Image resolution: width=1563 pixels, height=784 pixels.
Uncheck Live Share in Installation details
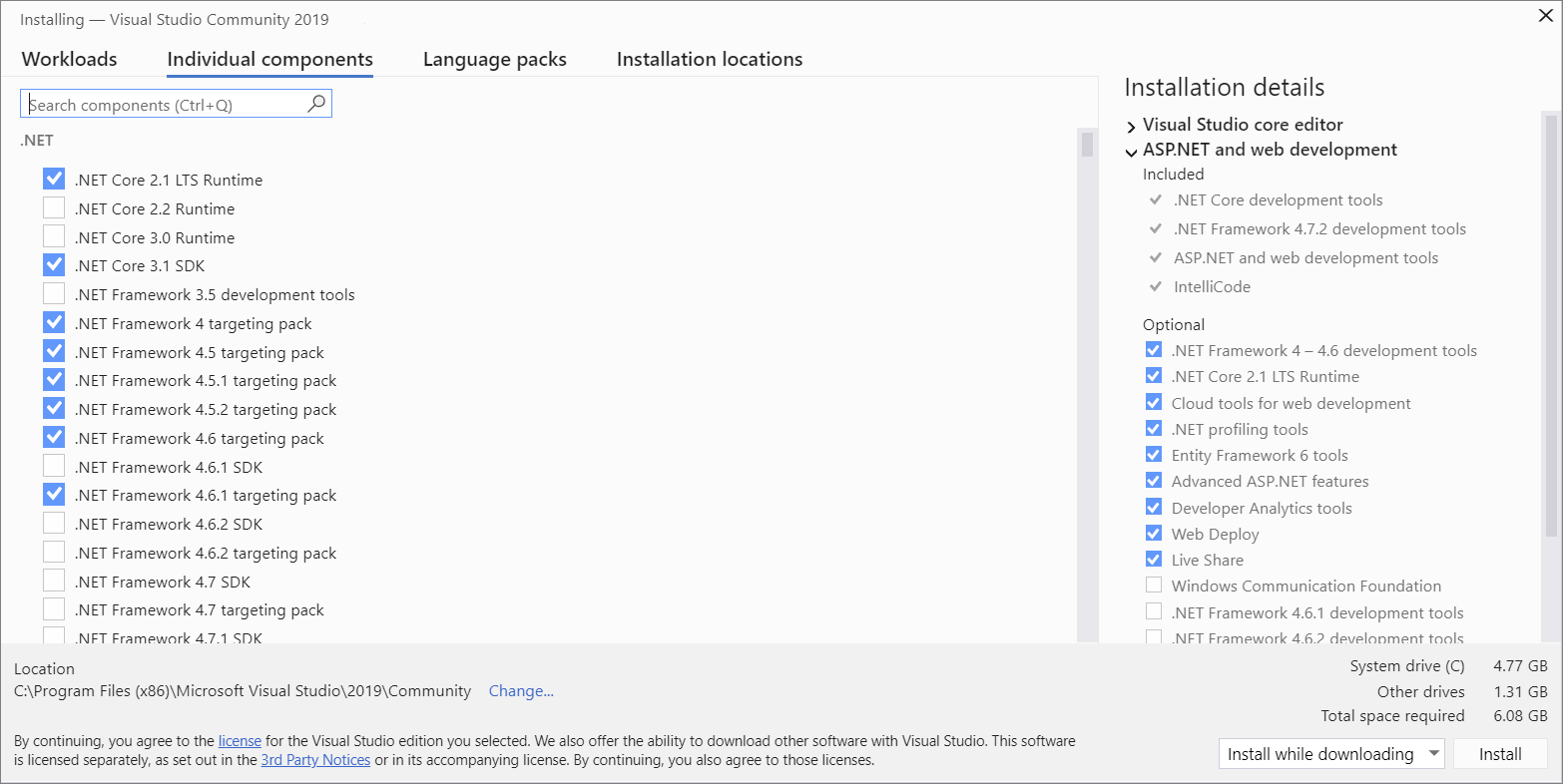coord(1154,560)
